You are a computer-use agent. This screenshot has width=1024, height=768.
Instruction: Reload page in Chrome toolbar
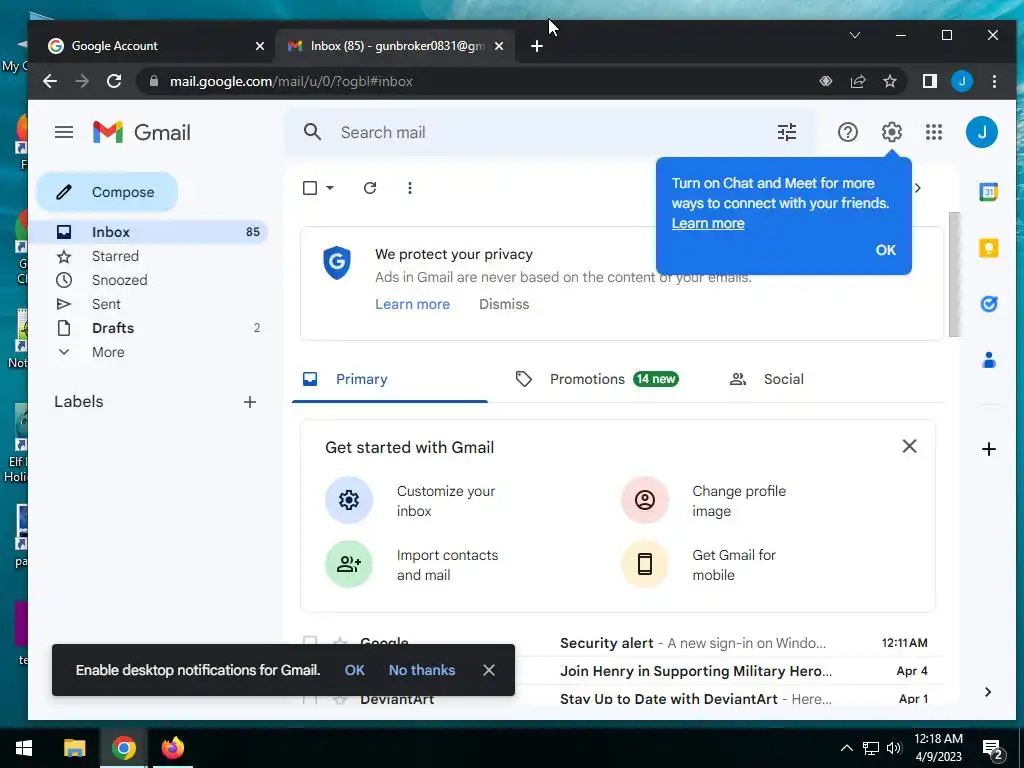(114, 81)
